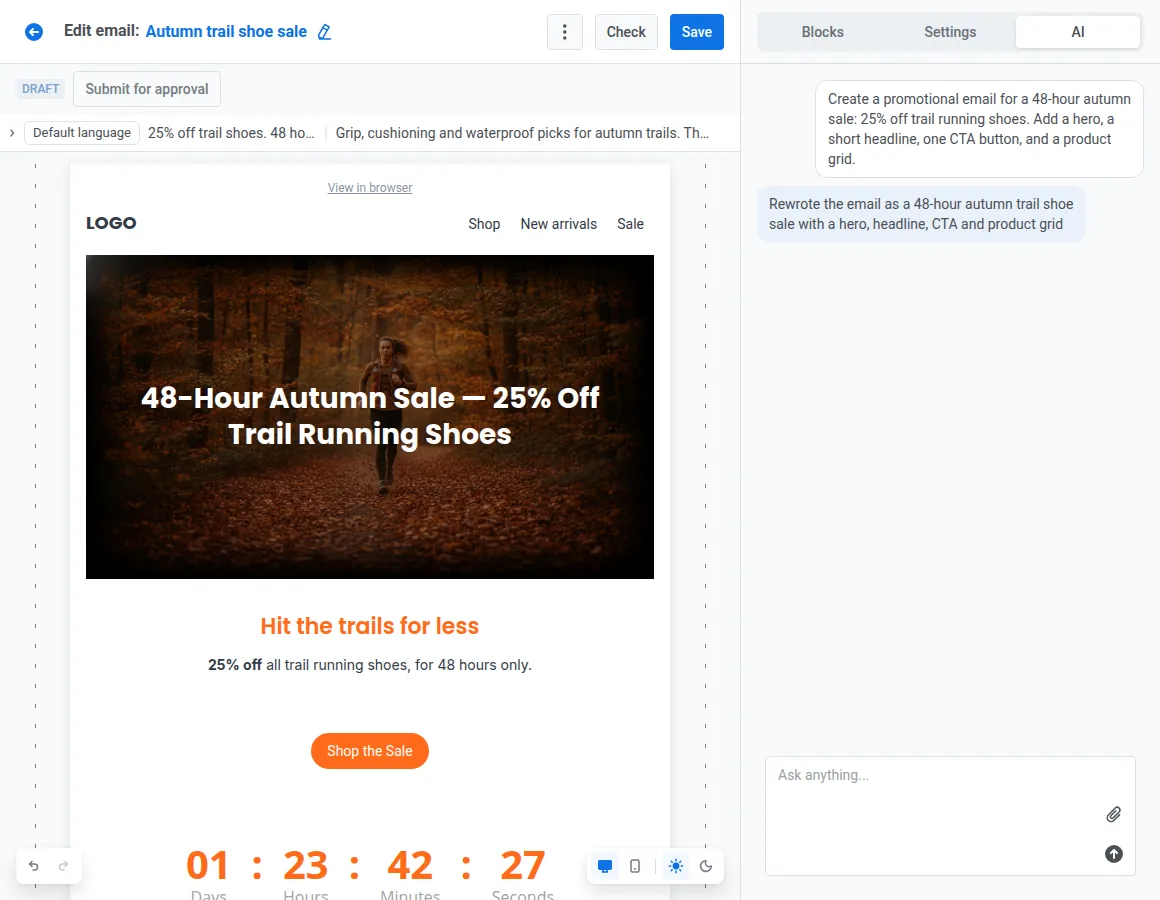Click the Autumn trail shoe sale title
The width and height of the screenshot is (1160, 900).
tap(226, 32)
